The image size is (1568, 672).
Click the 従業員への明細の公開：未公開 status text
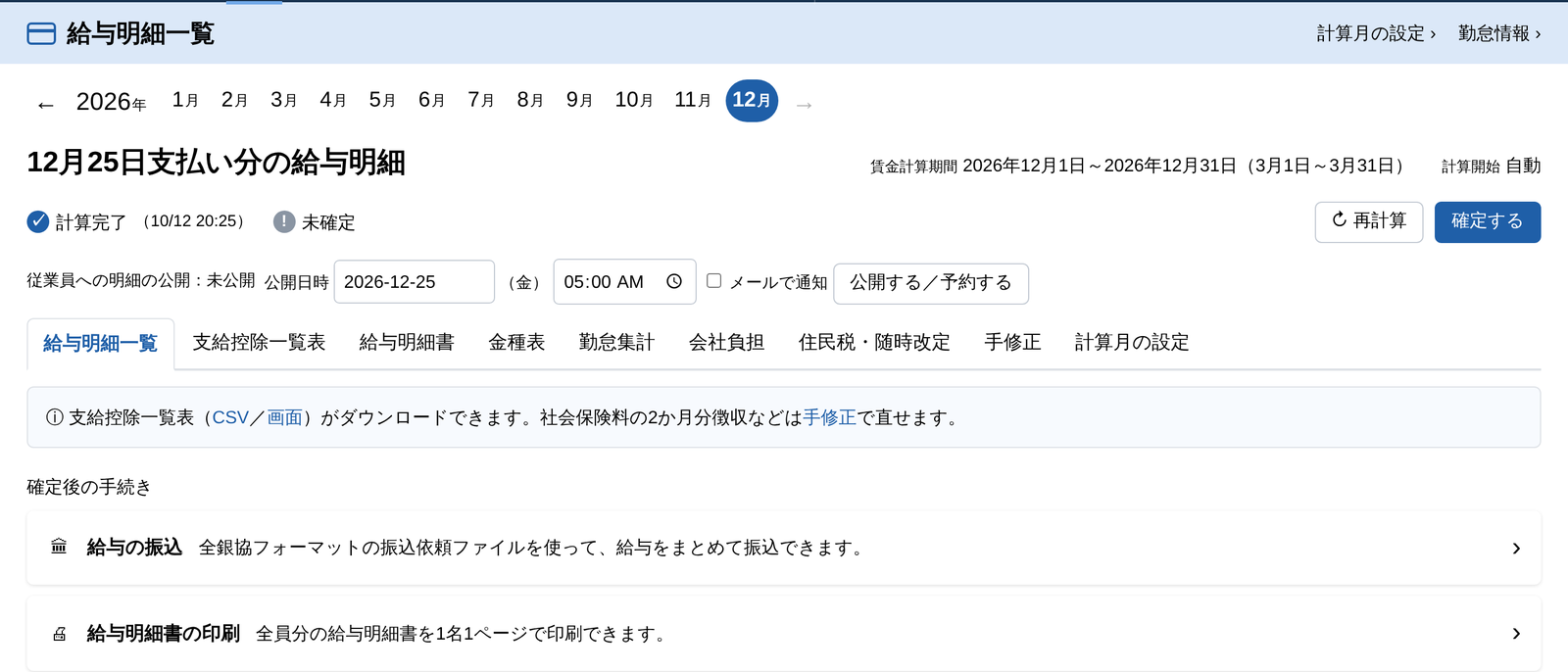pyautogui.click(x=141, y=280)
